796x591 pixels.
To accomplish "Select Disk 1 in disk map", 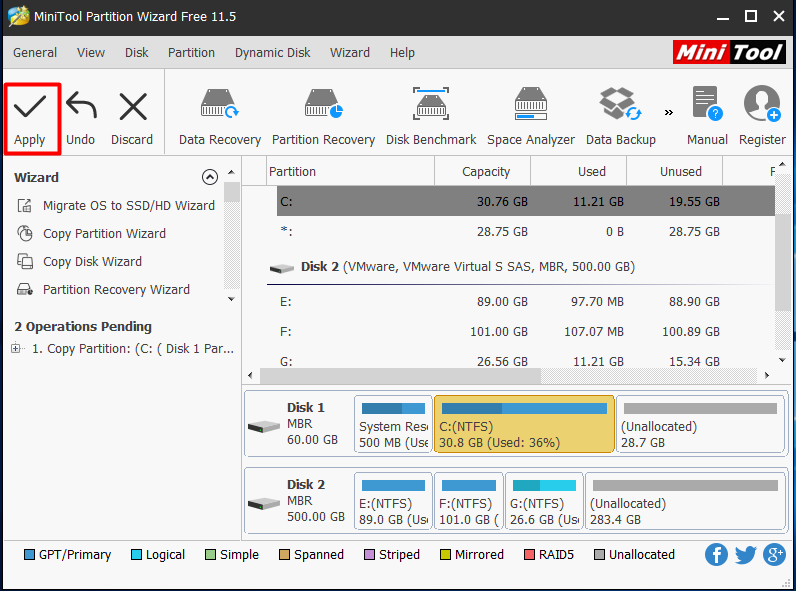I will pos(298,423).
